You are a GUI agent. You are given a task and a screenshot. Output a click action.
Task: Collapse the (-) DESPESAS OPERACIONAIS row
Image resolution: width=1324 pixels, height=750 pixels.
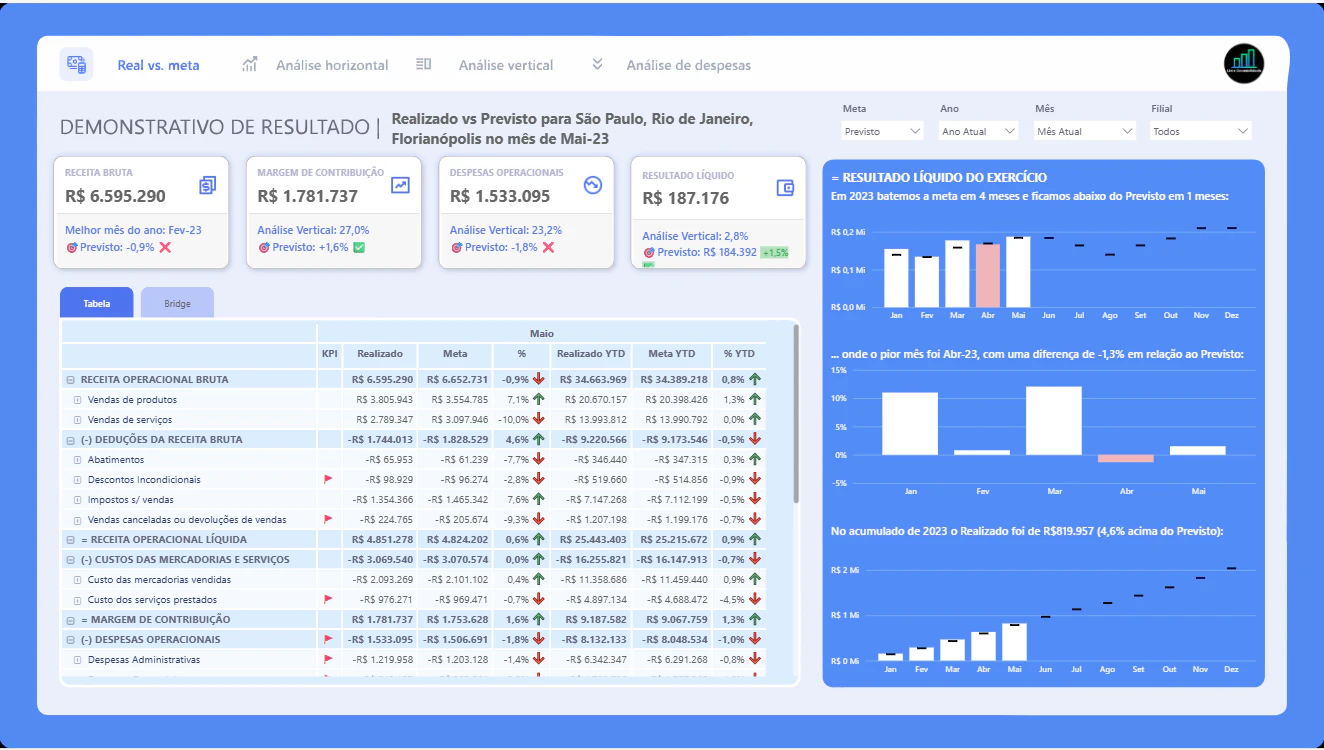70,640
